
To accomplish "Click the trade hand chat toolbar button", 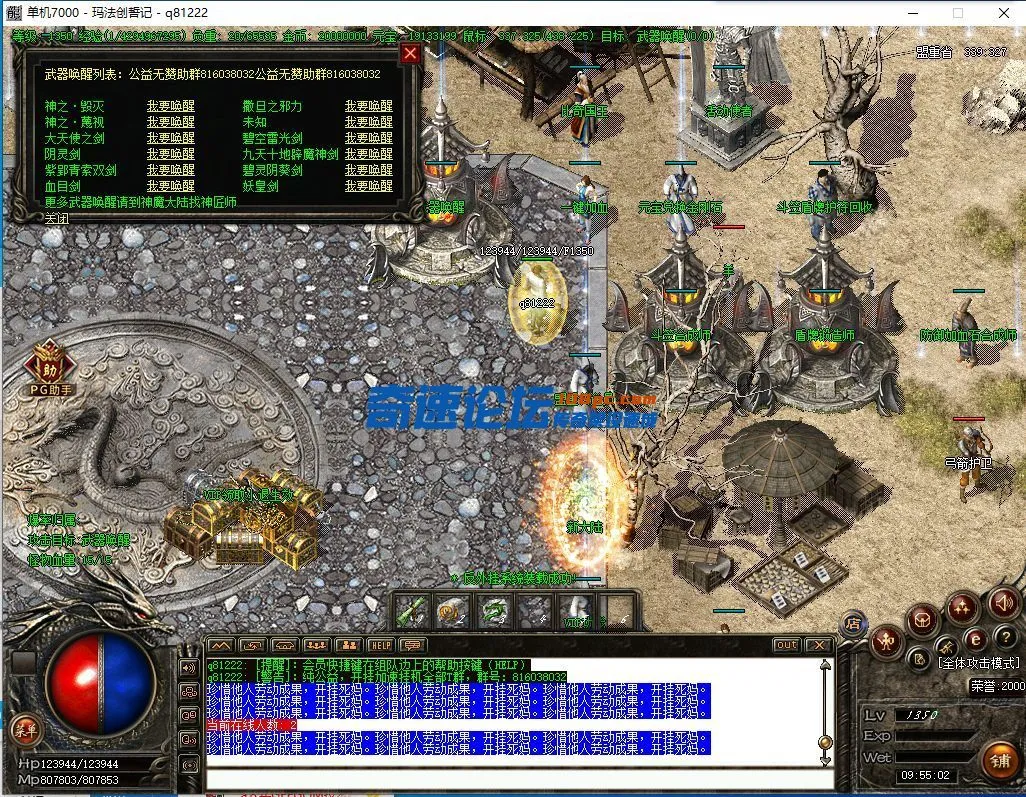I will (252, 645).
